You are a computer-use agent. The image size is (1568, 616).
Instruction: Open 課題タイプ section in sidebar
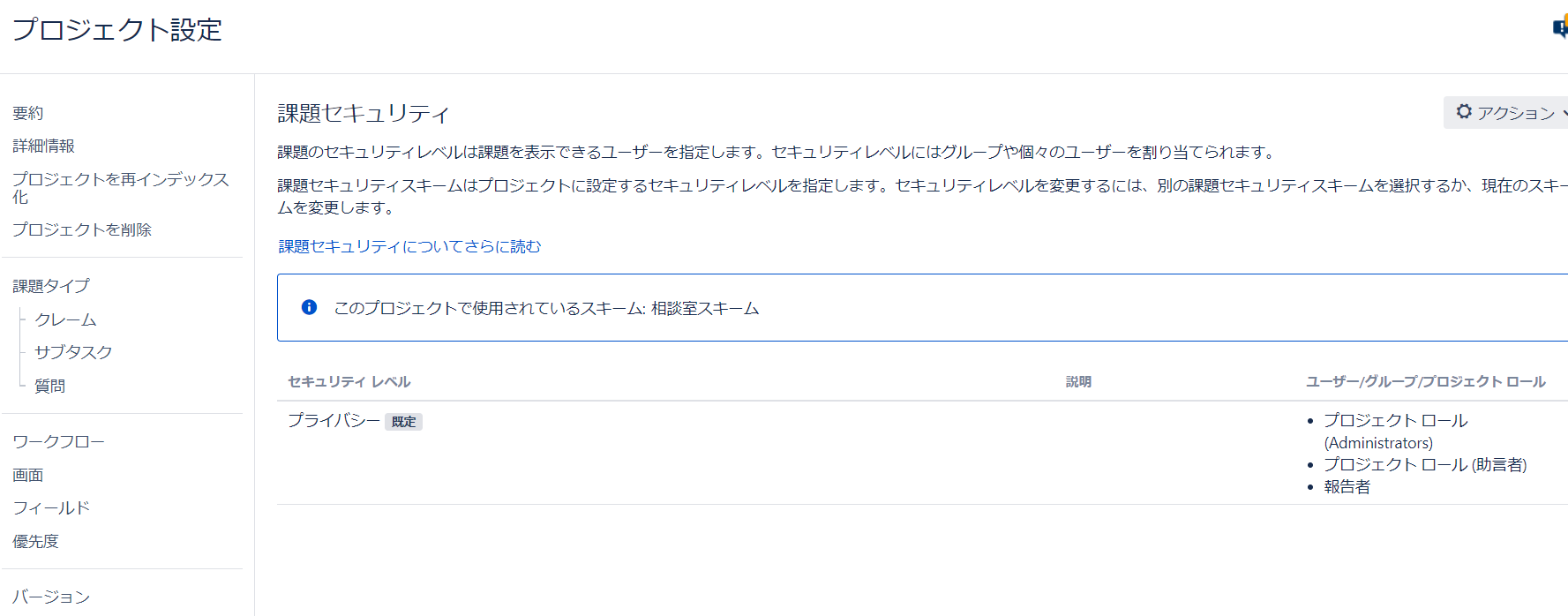click(x=51, y=286)
